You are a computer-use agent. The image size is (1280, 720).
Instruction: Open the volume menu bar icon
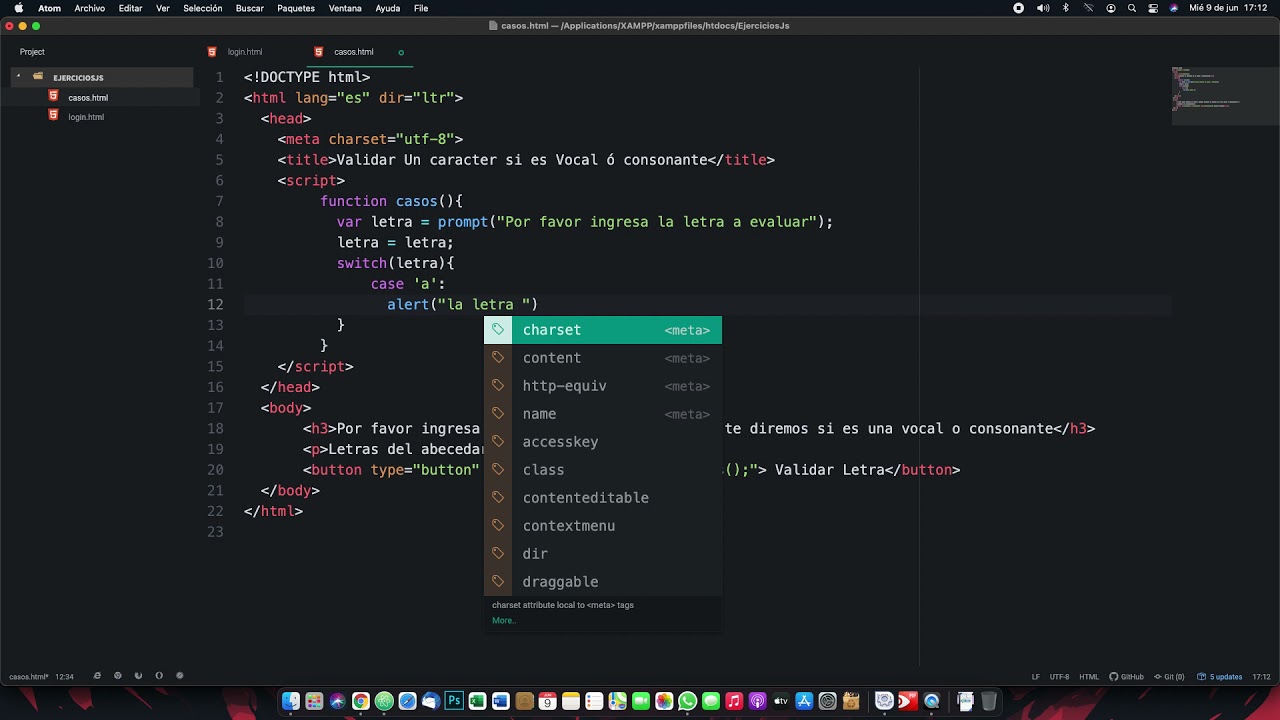[x=1043, y=8]
